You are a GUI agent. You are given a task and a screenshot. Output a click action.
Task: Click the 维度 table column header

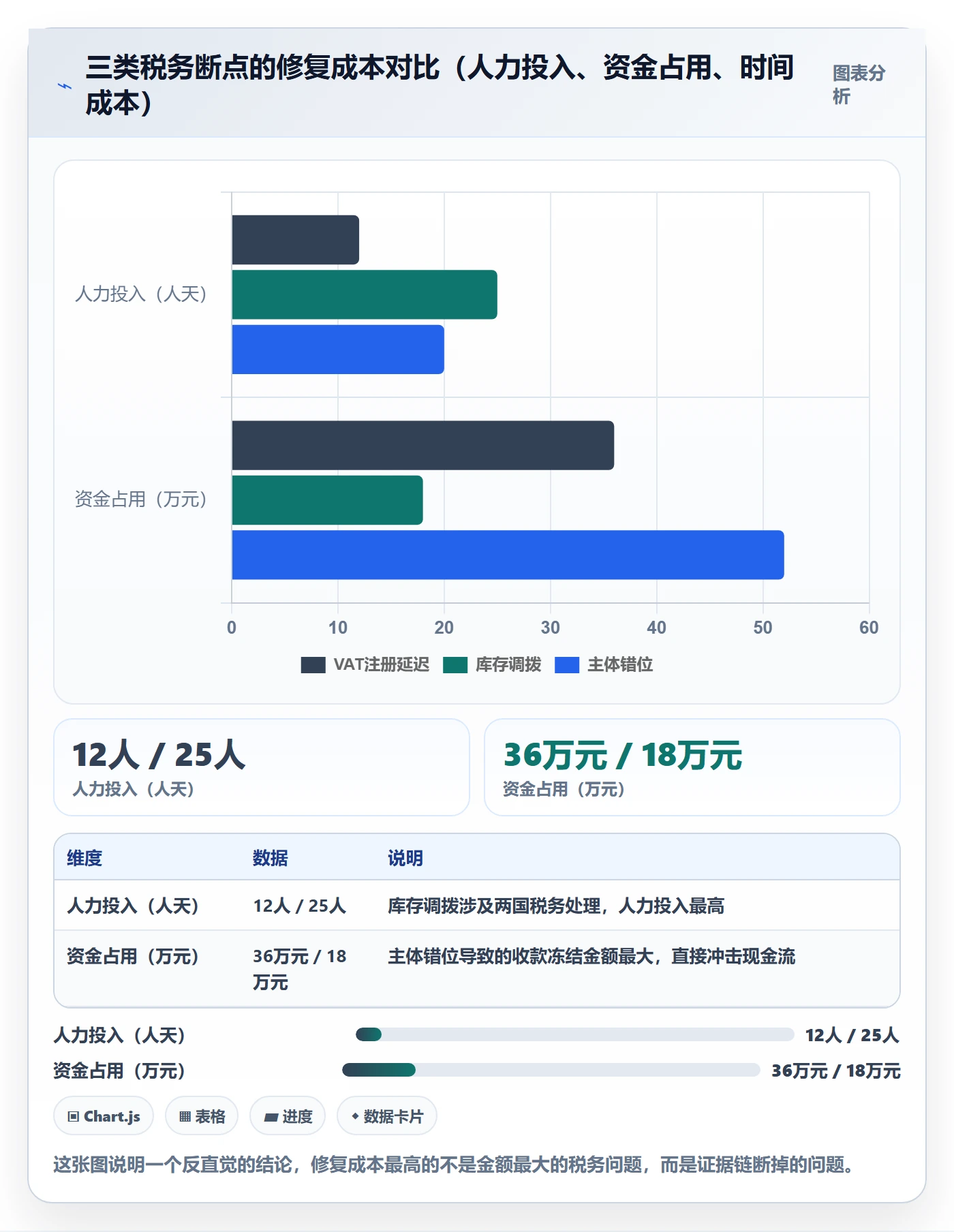pyautogui.click(x=84, y=858)
